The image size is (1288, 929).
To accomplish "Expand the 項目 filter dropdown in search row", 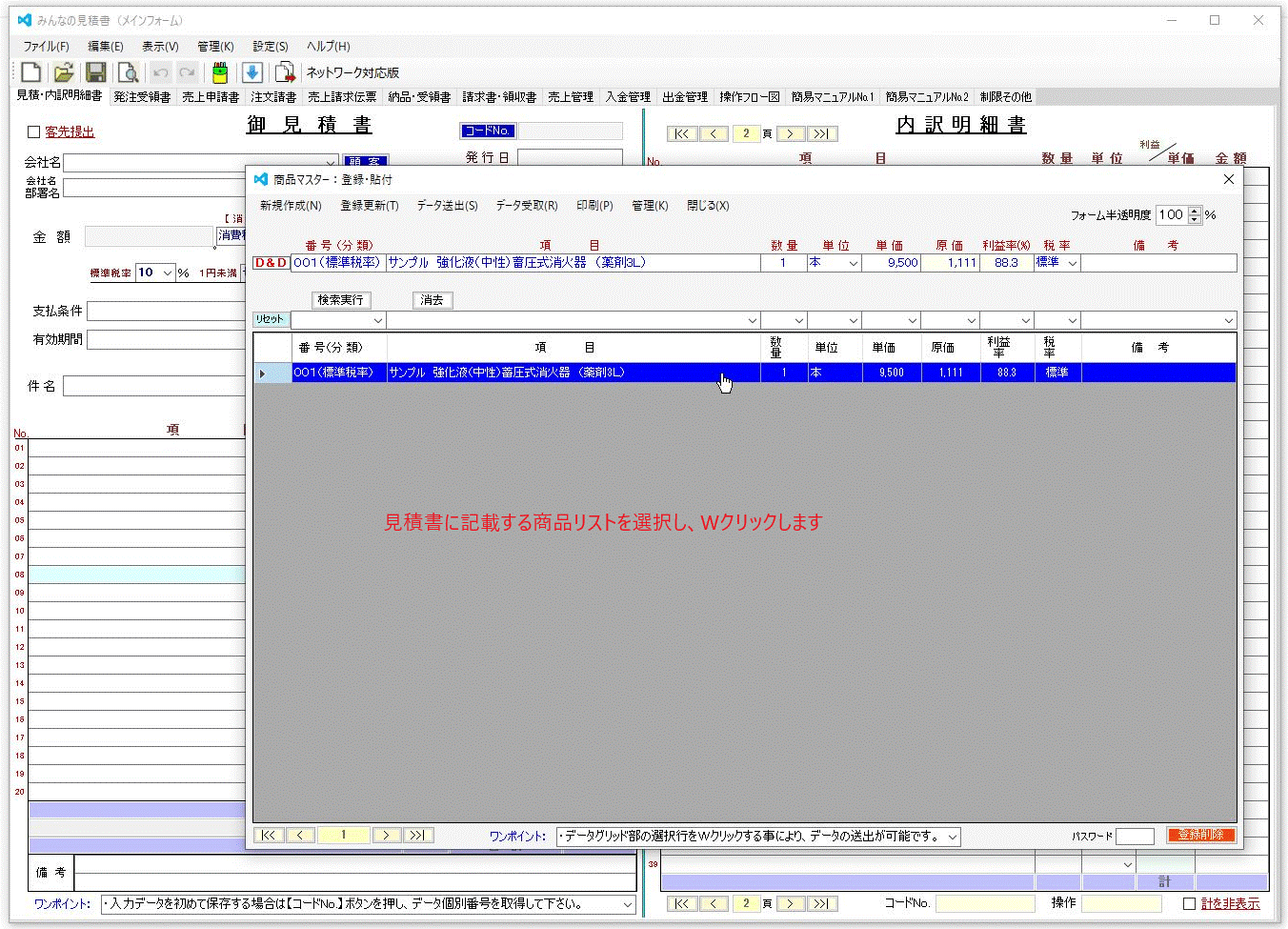I will pos(752,321).
